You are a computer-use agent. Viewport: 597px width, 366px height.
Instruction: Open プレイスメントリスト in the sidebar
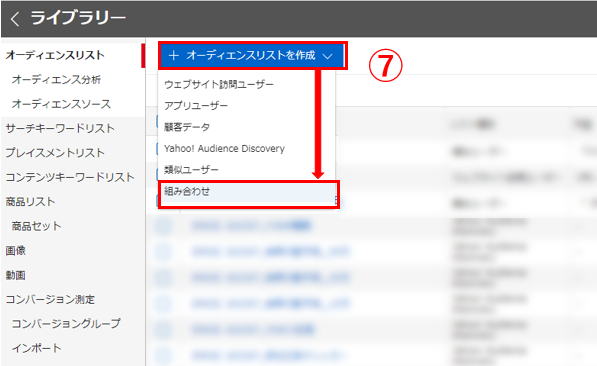click(55, 153)
